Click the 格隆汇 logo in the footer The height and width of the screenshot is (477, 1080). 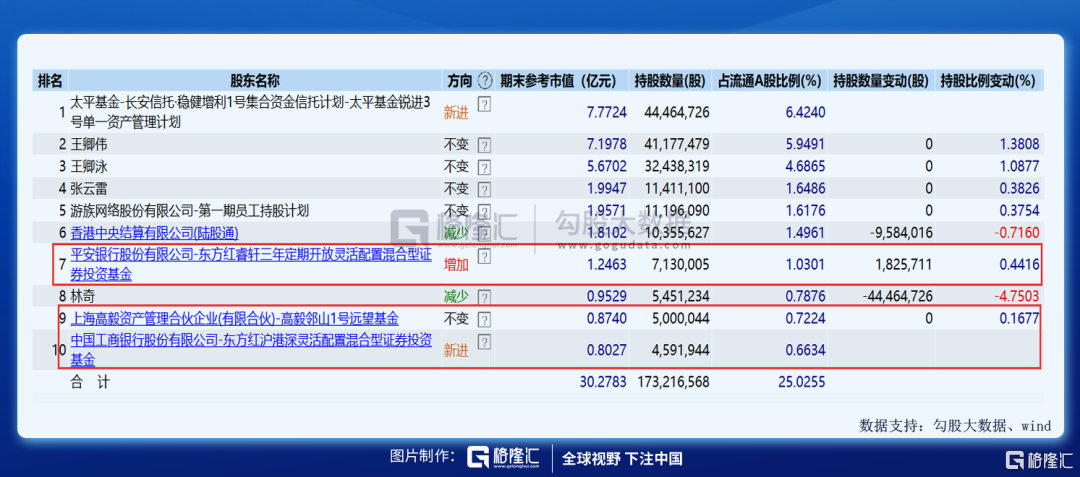[x=503, y=457]
